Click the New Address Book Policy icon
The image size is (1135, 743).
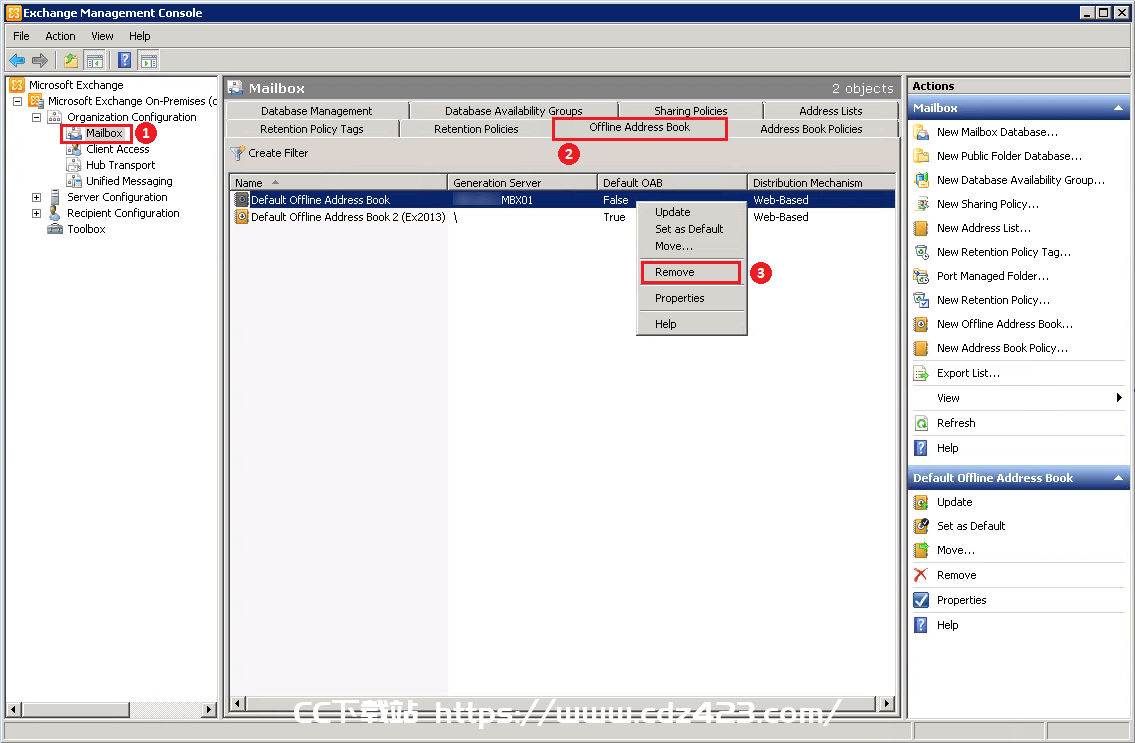coord(921,348)
